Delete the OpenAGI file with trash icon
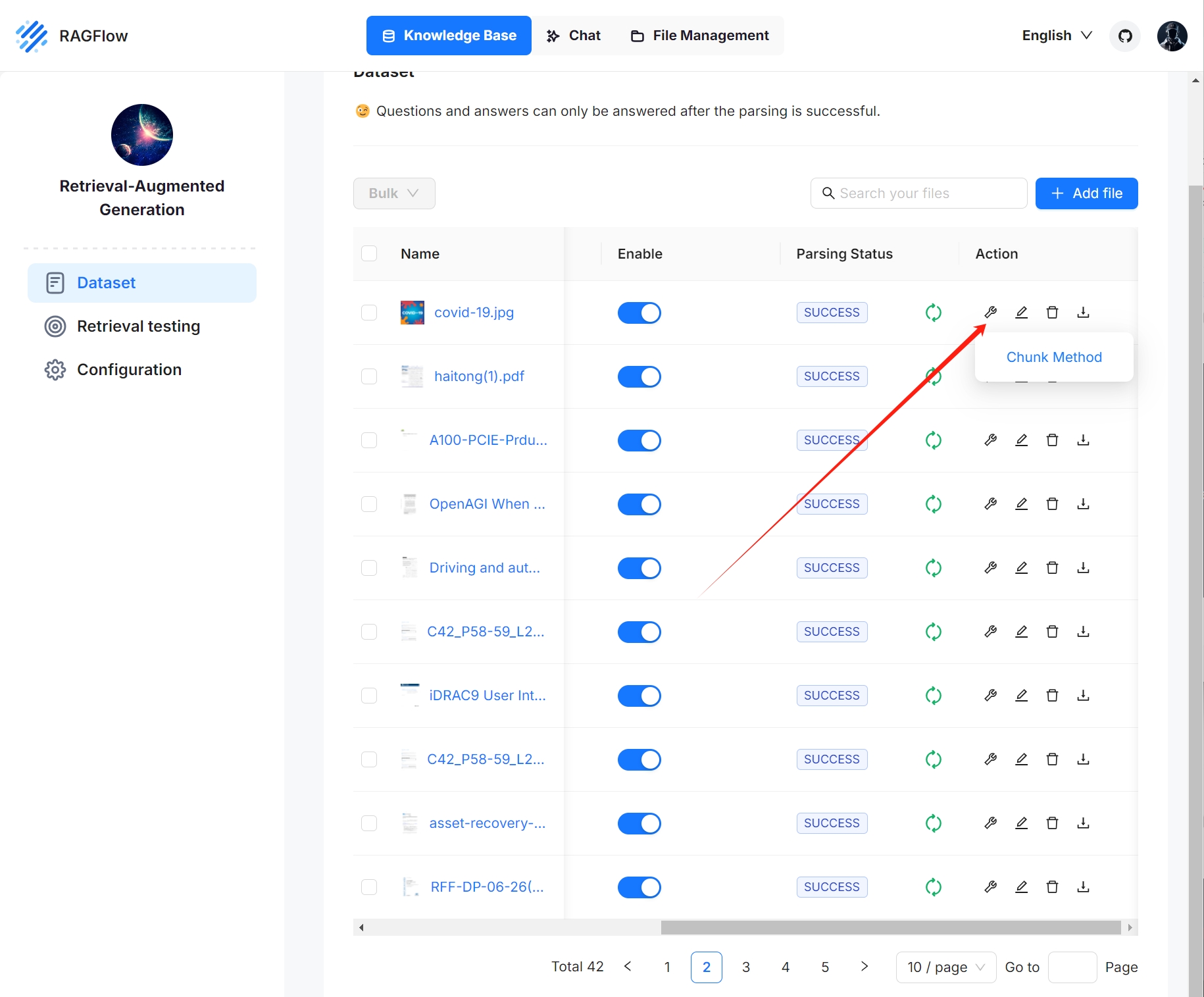This screenshot has height=997, width=1204. point(1052,504)
